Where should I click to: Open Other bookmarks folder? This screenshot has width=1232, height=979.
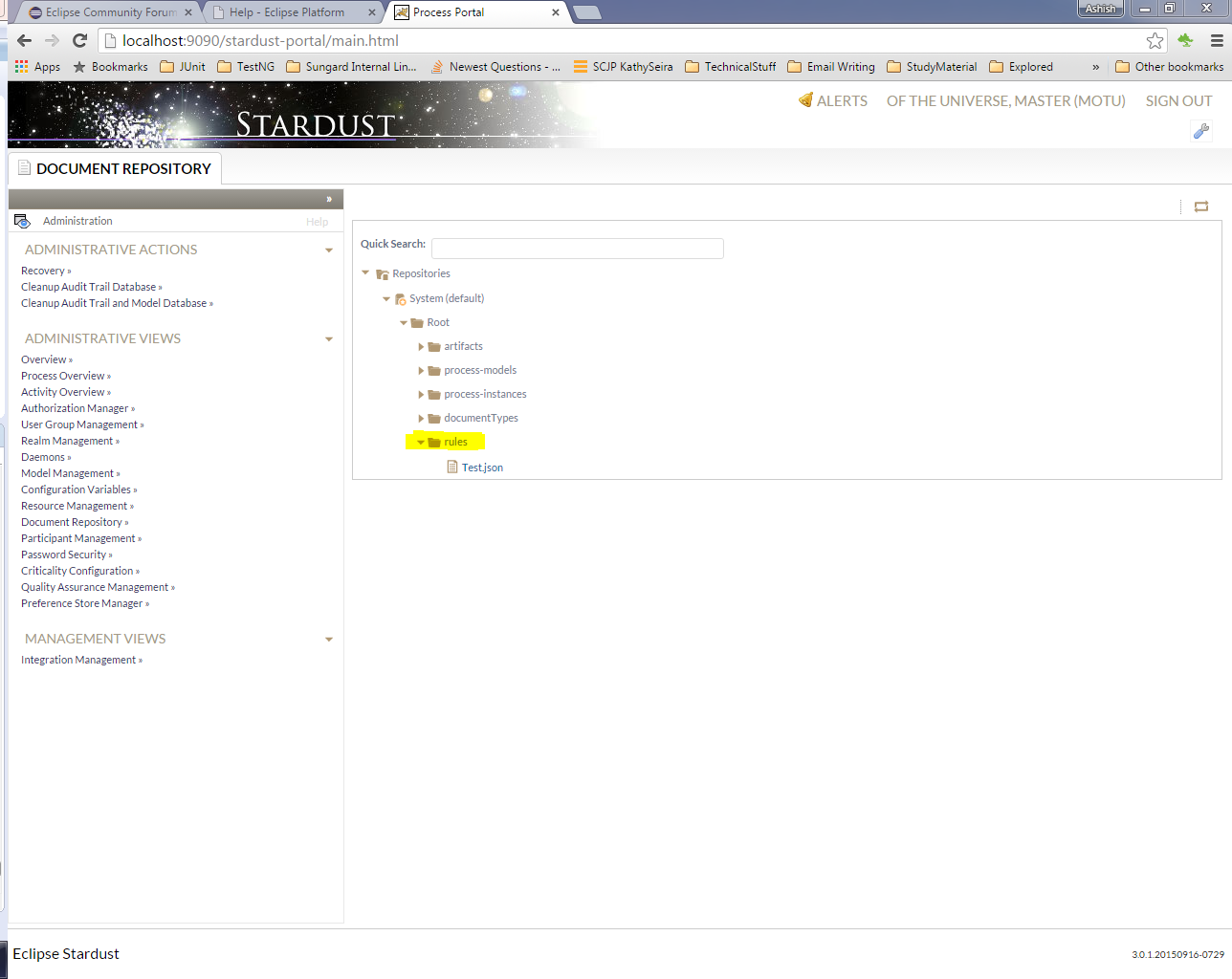1169,67
